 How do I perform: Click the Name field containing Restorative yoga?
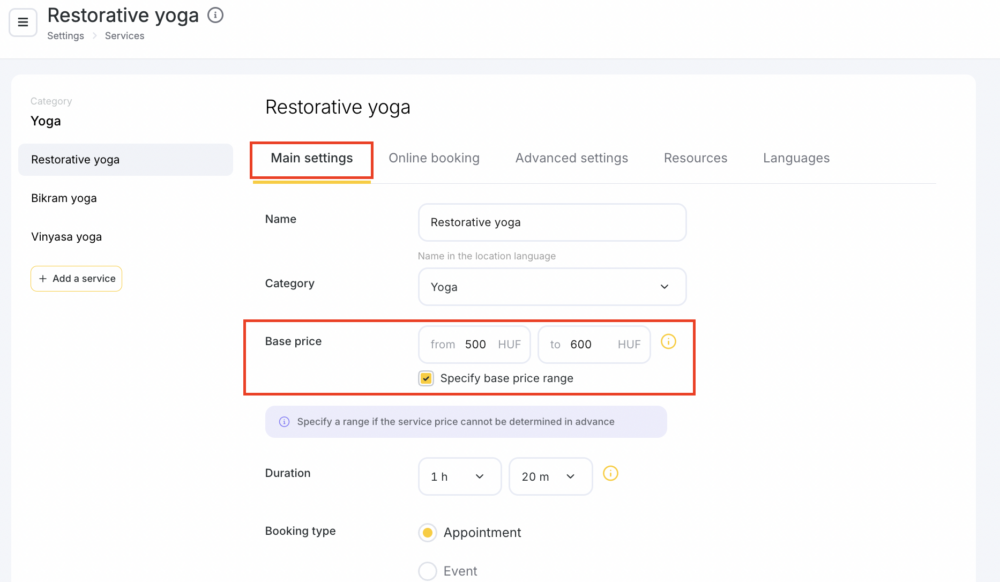(x=552, y=222)
